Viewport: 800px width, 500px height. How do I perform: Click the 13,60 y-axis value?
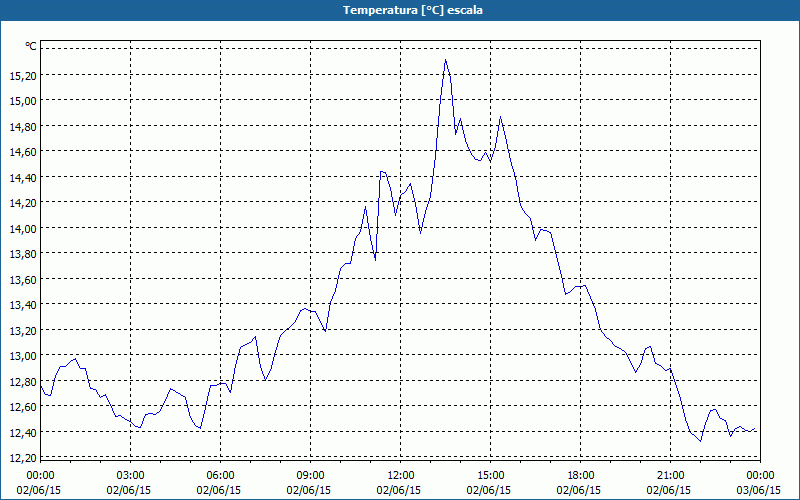pyautogui.click(x=23, y=280)
